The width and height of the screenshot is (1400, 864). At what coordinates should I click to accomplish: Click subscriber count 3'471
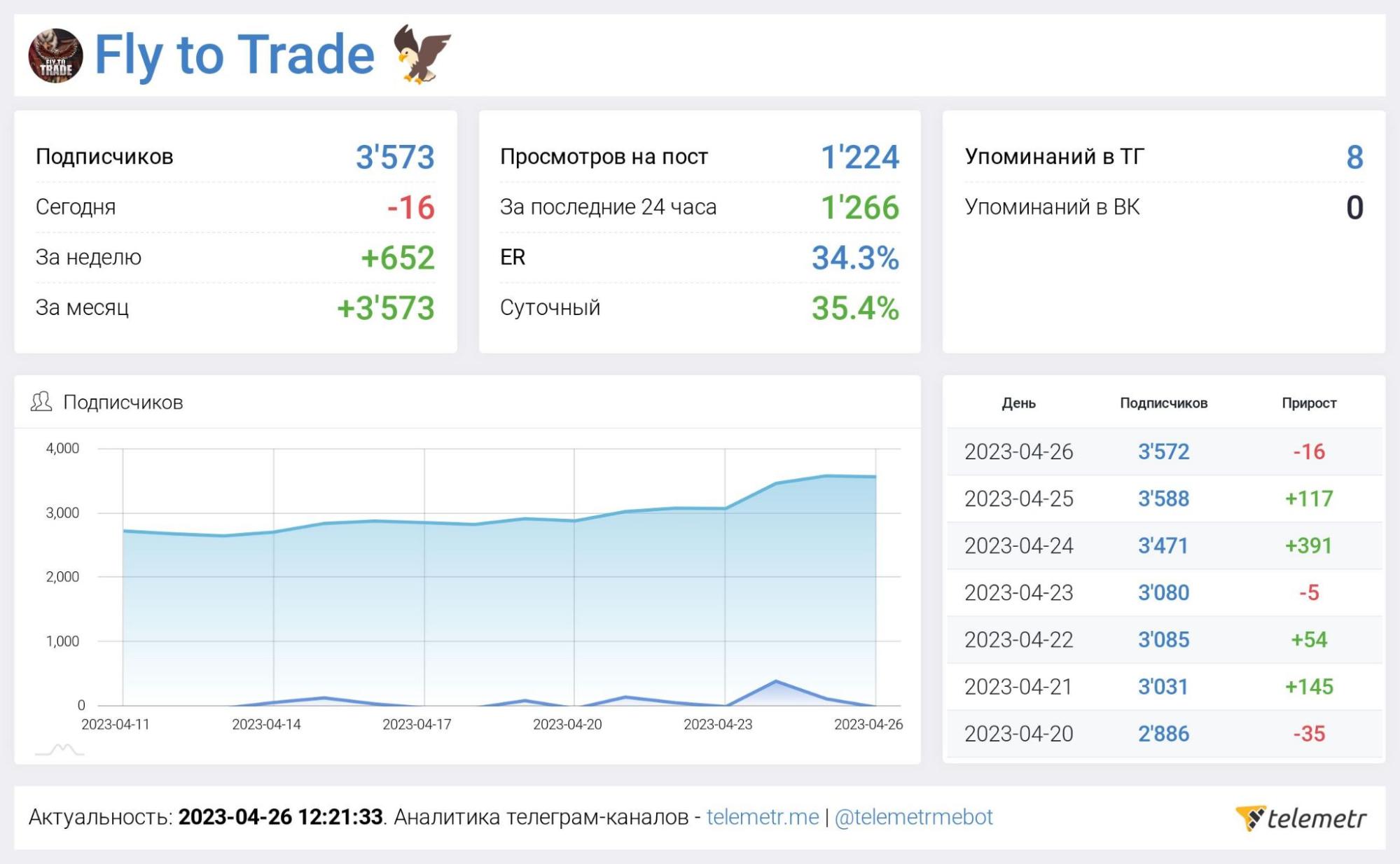(x=1163, y=545)
